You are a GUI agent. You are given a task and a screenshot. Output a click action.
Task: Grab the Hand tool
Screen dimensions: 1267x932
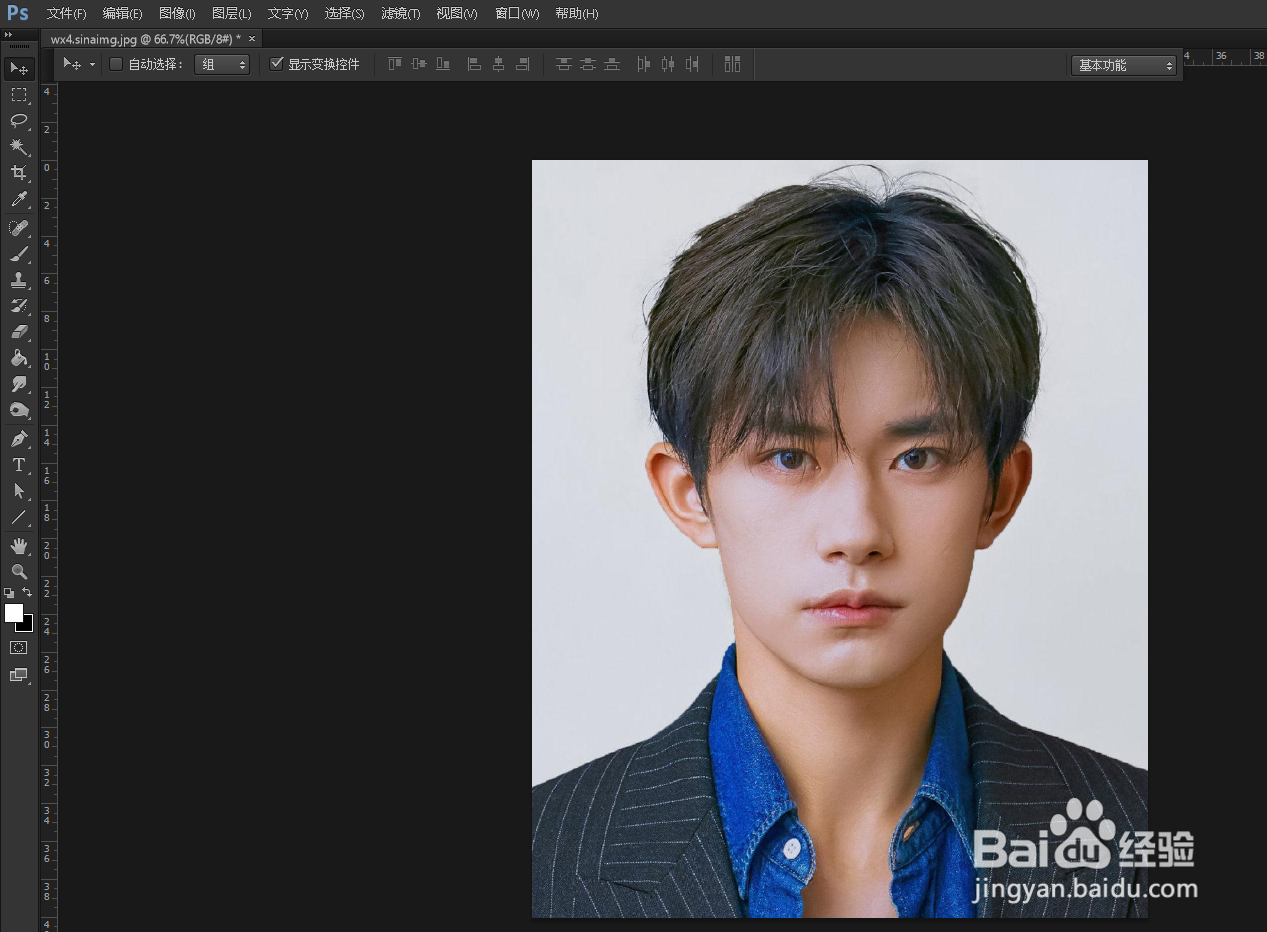[x=19, y=546]
